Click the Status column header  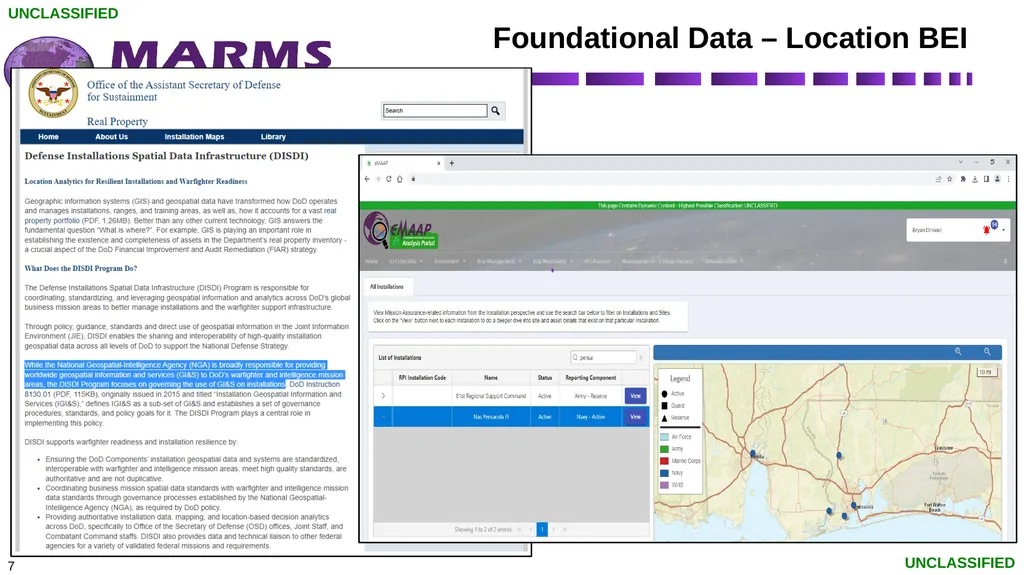tap(545, 378)
